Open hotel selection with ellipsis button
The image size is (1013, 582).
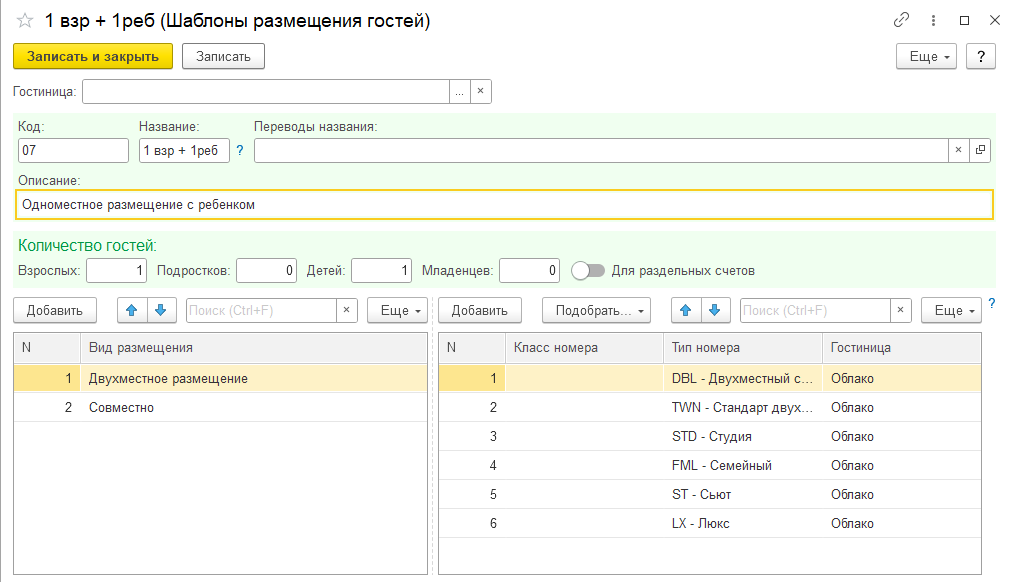pyautogui.click(x=459, y=92)
